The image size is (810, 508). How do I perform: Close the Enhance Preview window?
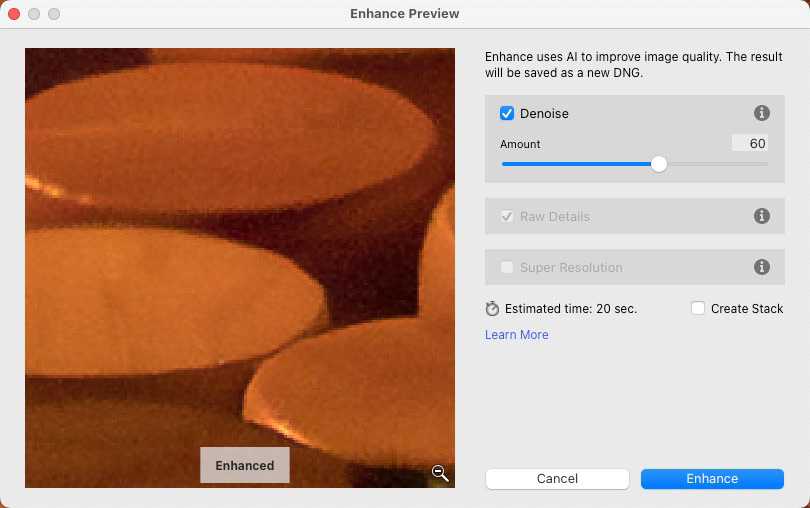[14, 14]
